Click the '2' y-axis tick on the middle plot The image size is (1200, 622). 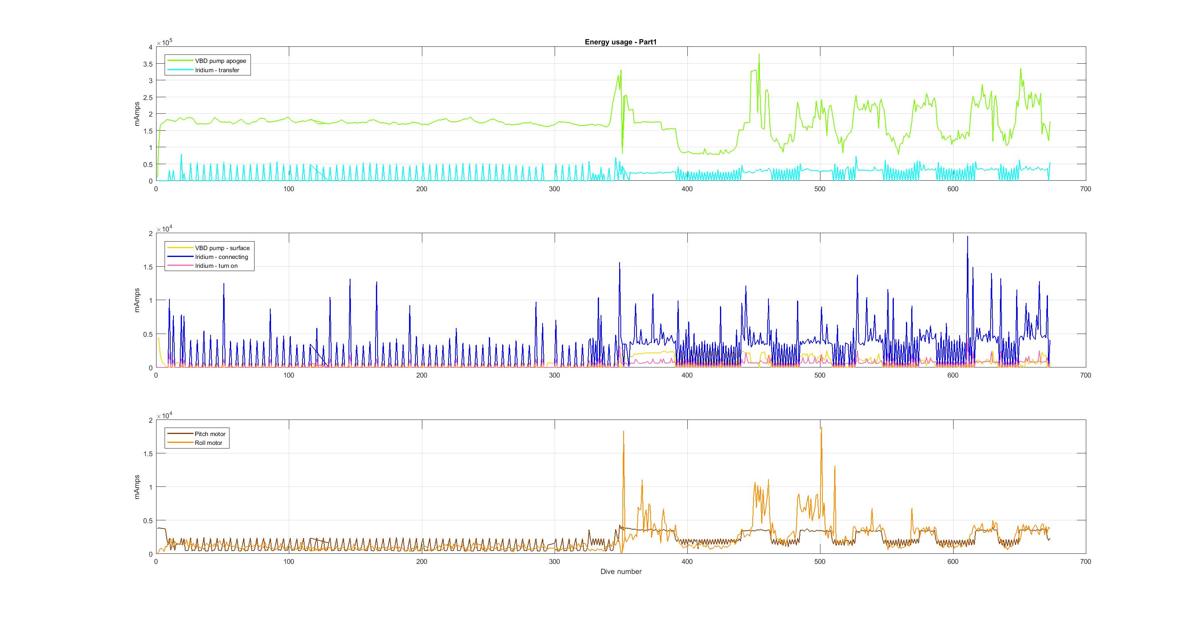click(x=150, y=233)
